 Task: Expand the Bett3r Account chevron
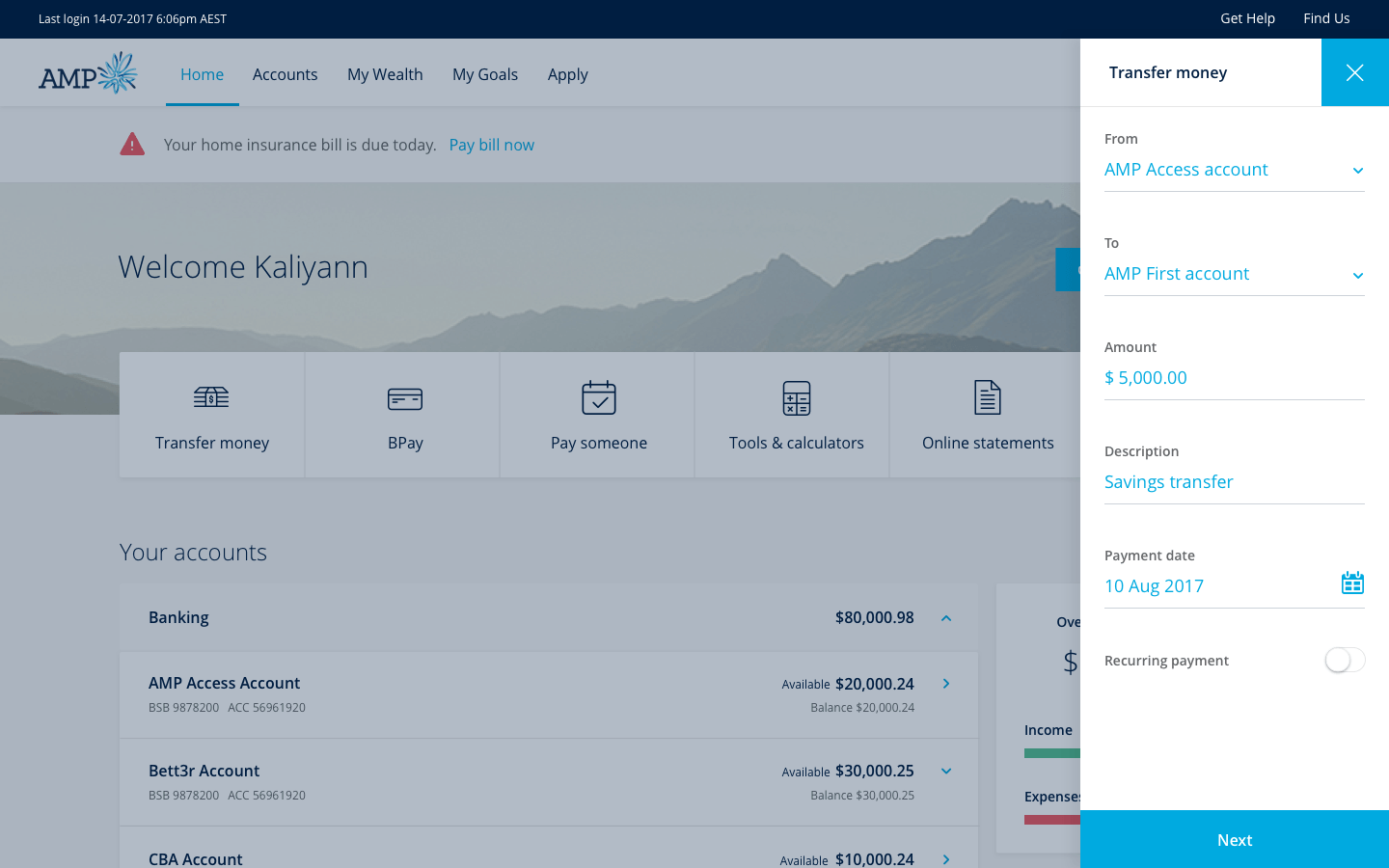point(946,771)
